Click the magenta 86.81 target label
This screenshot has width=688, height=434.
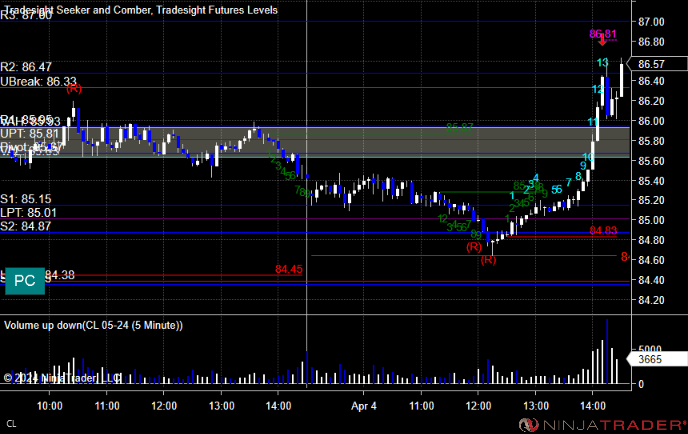point(602,34)
